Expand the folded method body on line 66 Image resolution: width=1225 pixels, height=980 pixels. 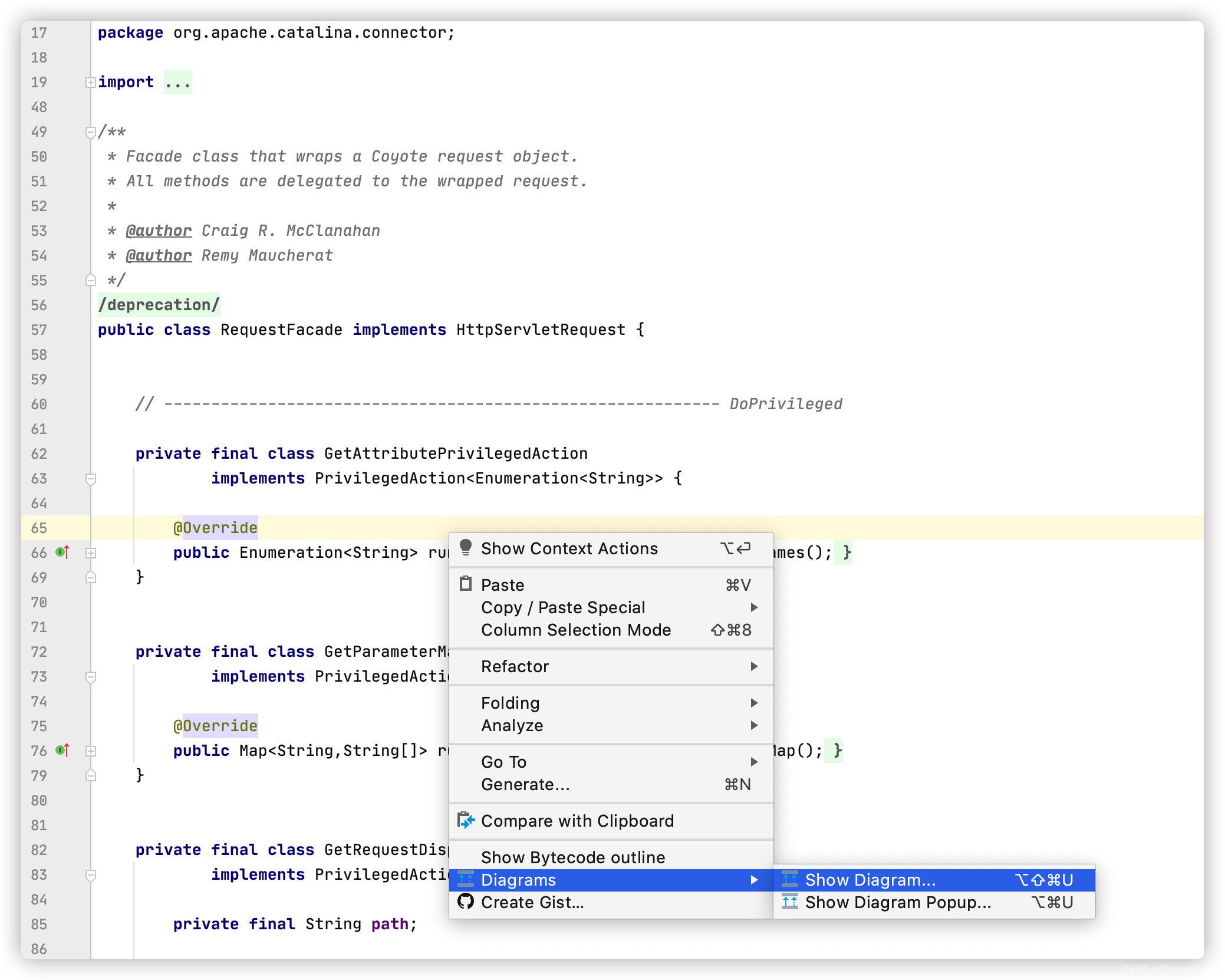pos(90,553)
